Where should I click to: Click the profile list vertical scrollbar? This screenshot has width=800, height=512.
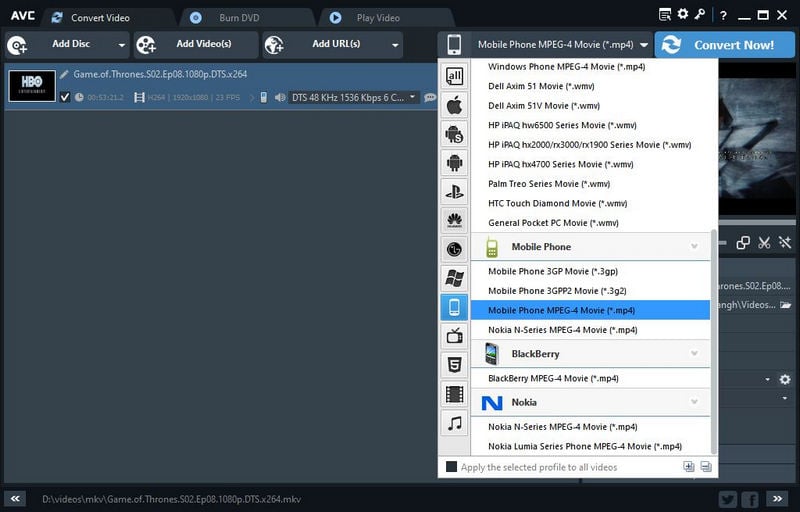coord(714,342)
